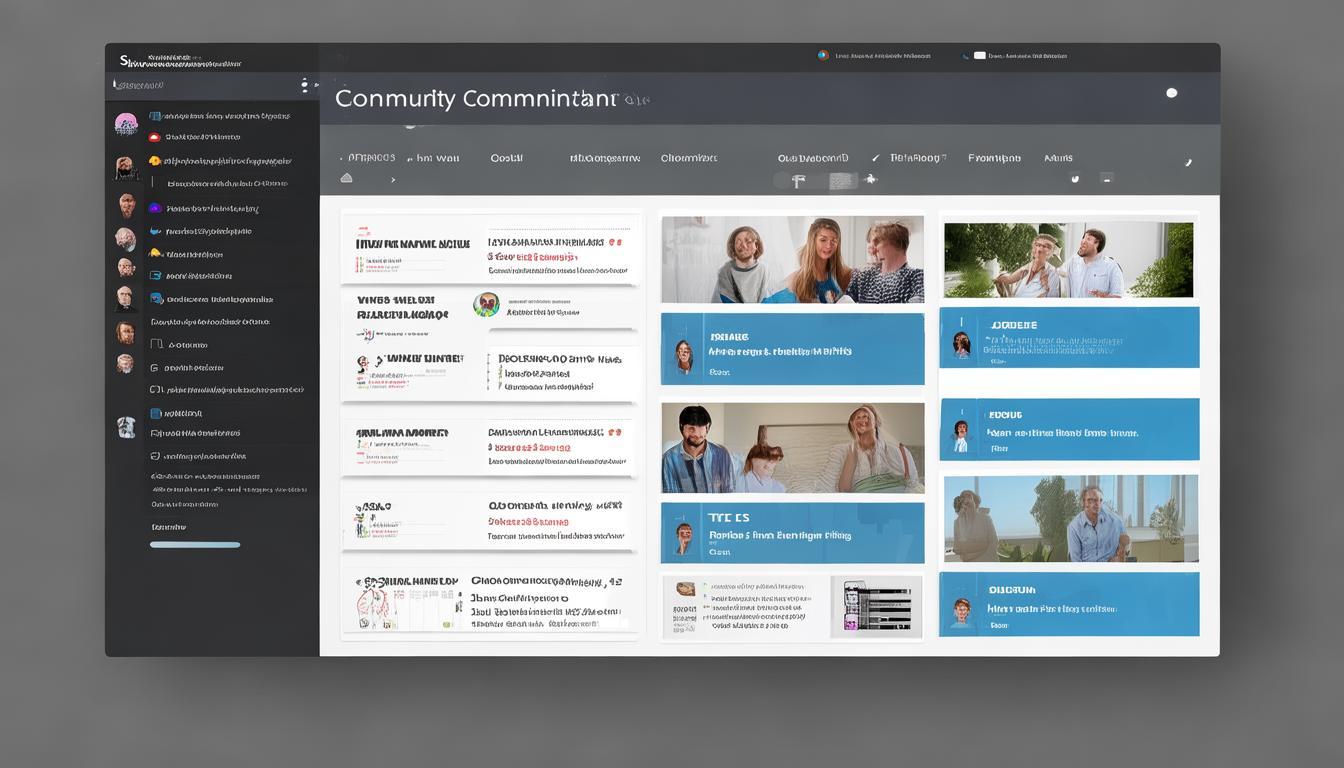Click the white circle icon in header
The width and height of the screenshot is (1344, 768).
tap(1171, 93)
